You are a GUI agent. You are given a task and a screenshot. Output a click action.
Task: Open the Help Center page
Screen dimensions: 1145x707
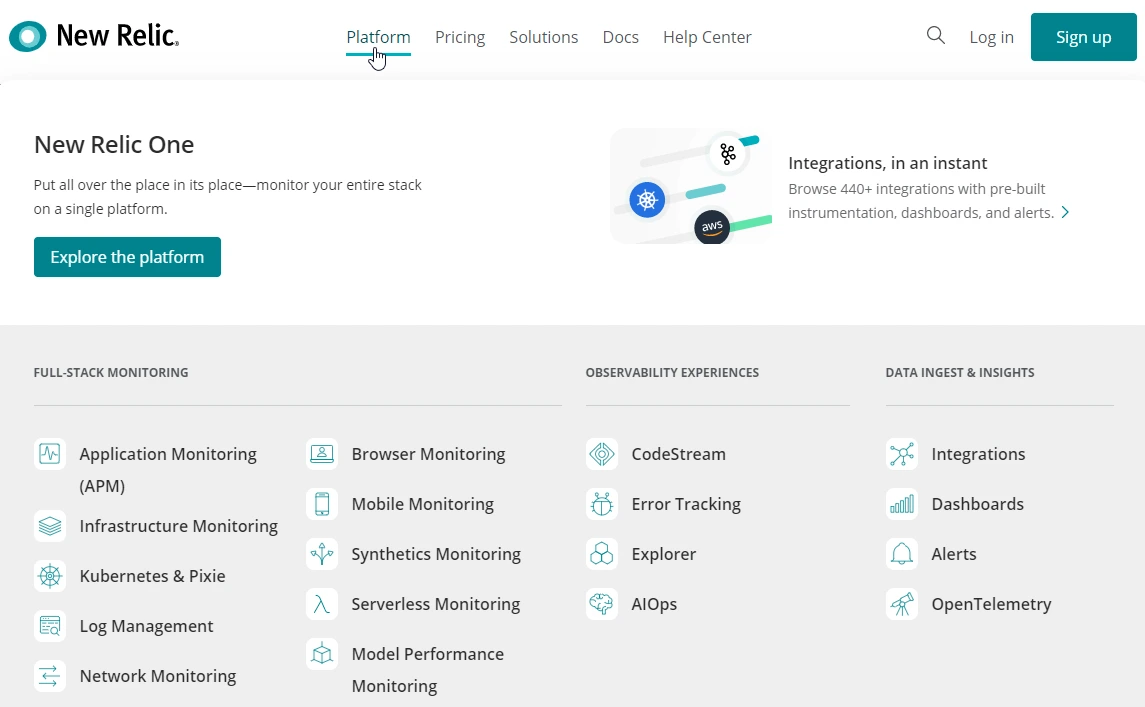point(707,37)
